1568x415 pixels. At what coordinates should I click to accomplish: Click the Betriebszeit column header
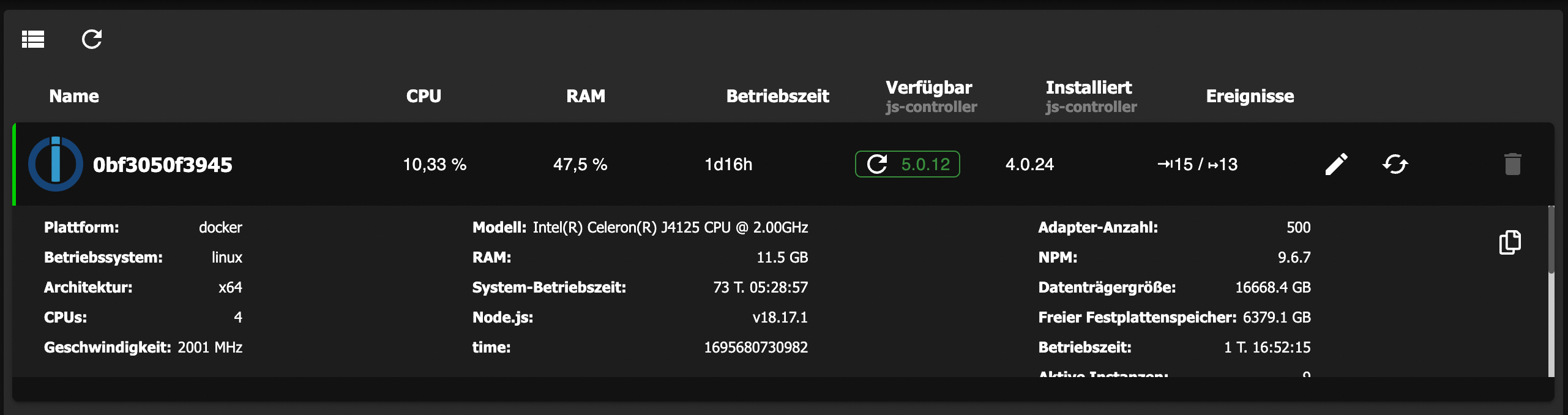click(x=777, y=96)
